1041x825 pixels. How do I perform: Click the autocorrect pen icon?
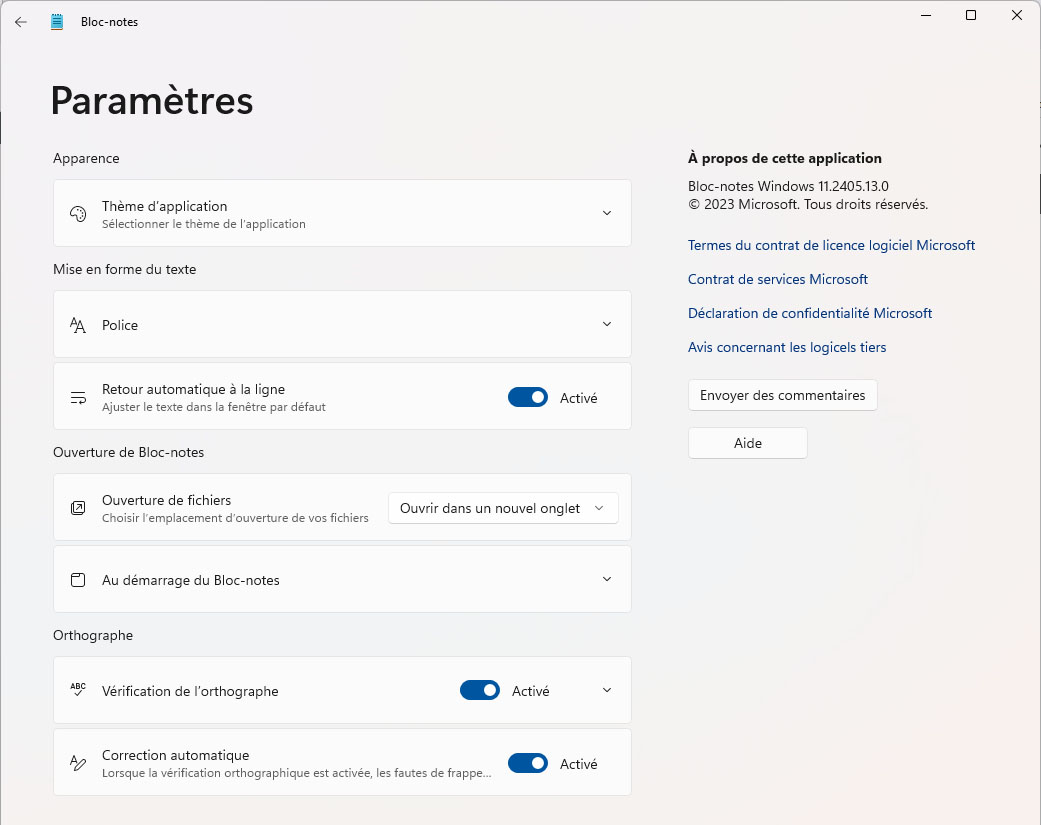(x=78, y=763)
